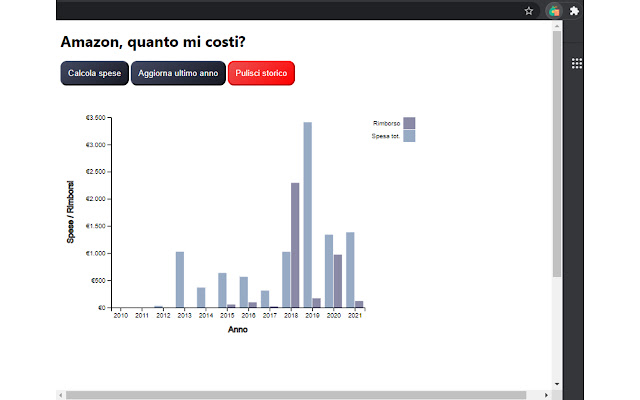Click the 2013 spending bar
640x400 pixels.
pyautogui.click(x=180, y=280)
